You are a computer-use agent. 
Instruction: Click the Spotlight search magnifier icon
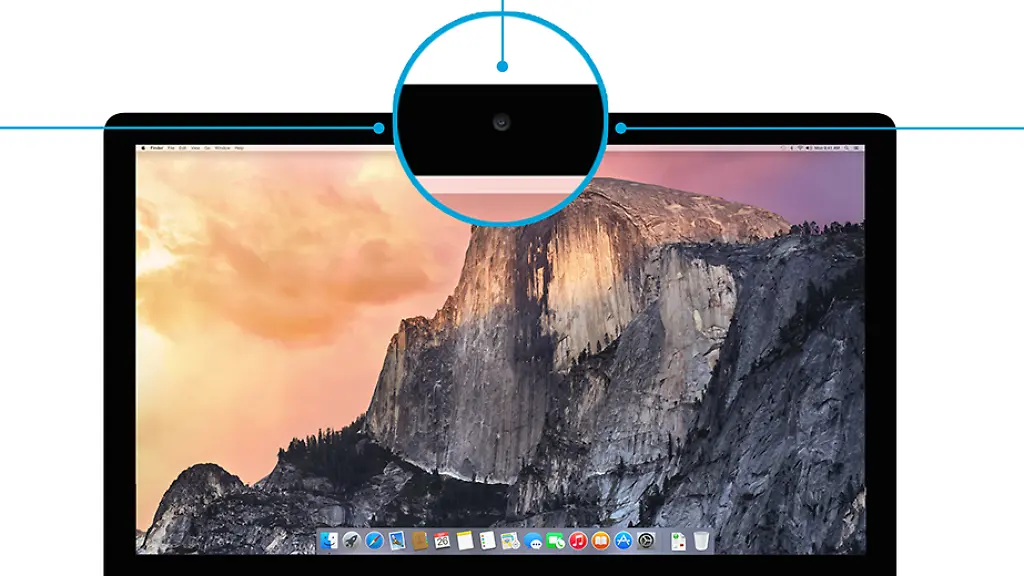(845, 148)
